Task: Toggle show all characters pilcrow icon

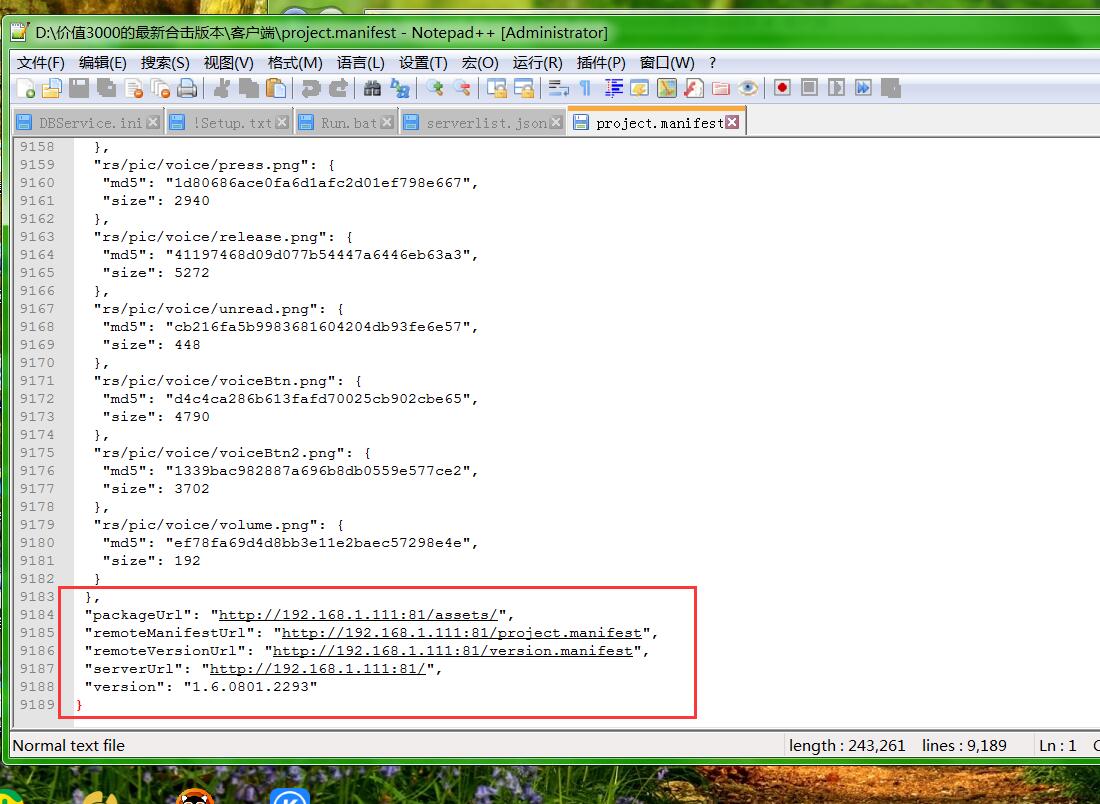Action: (x=585, y=88)
